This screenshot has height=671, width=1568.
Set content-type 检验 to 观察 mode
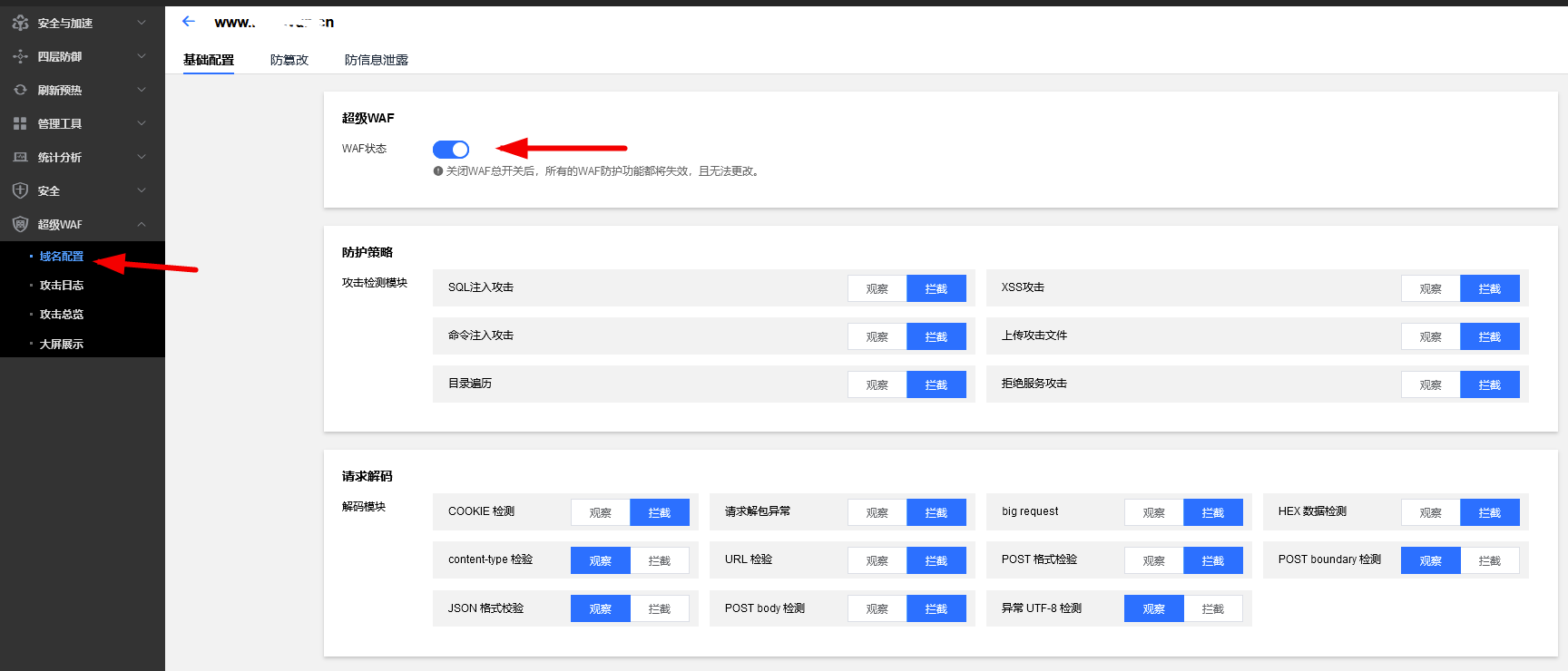point(601,560)
